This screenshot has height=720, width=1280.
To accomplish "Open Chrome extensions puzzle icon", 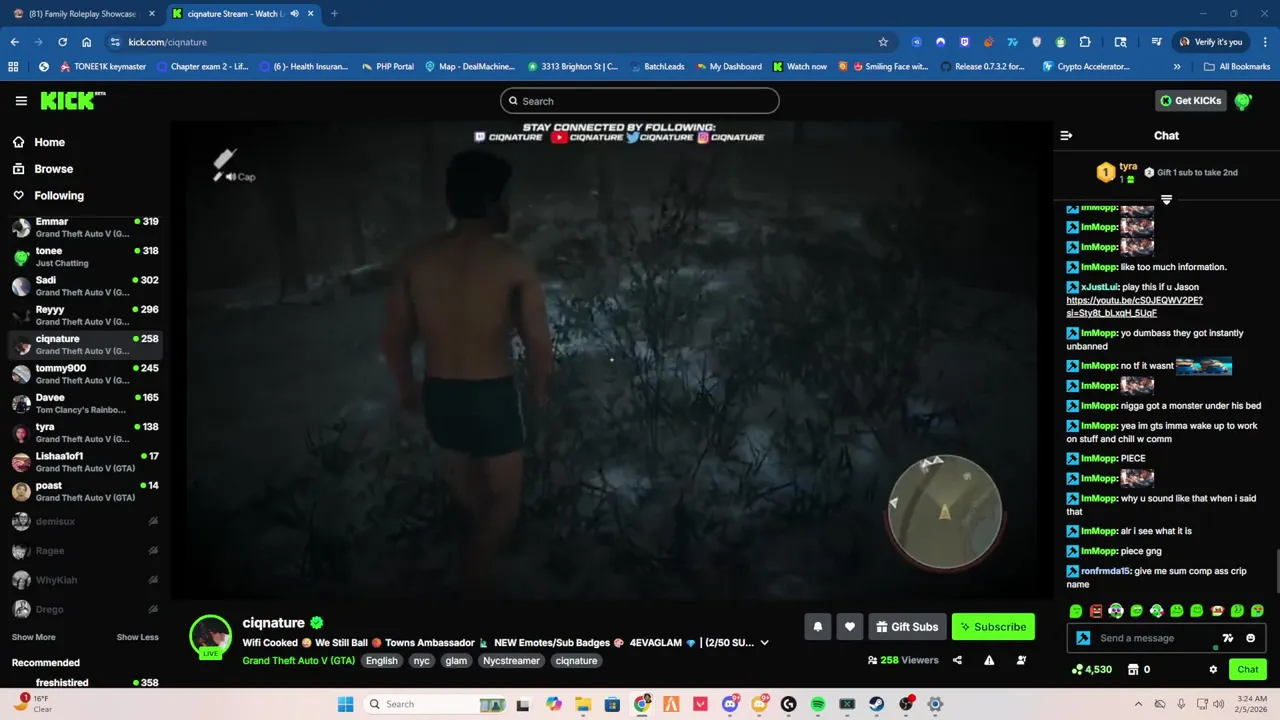I will click(1085, 42).
